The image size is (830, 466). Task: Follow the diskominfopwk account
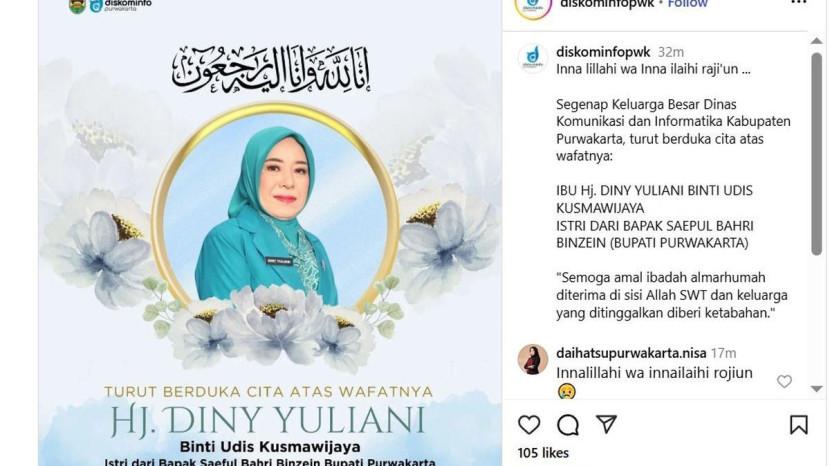[x=688, y=4]
